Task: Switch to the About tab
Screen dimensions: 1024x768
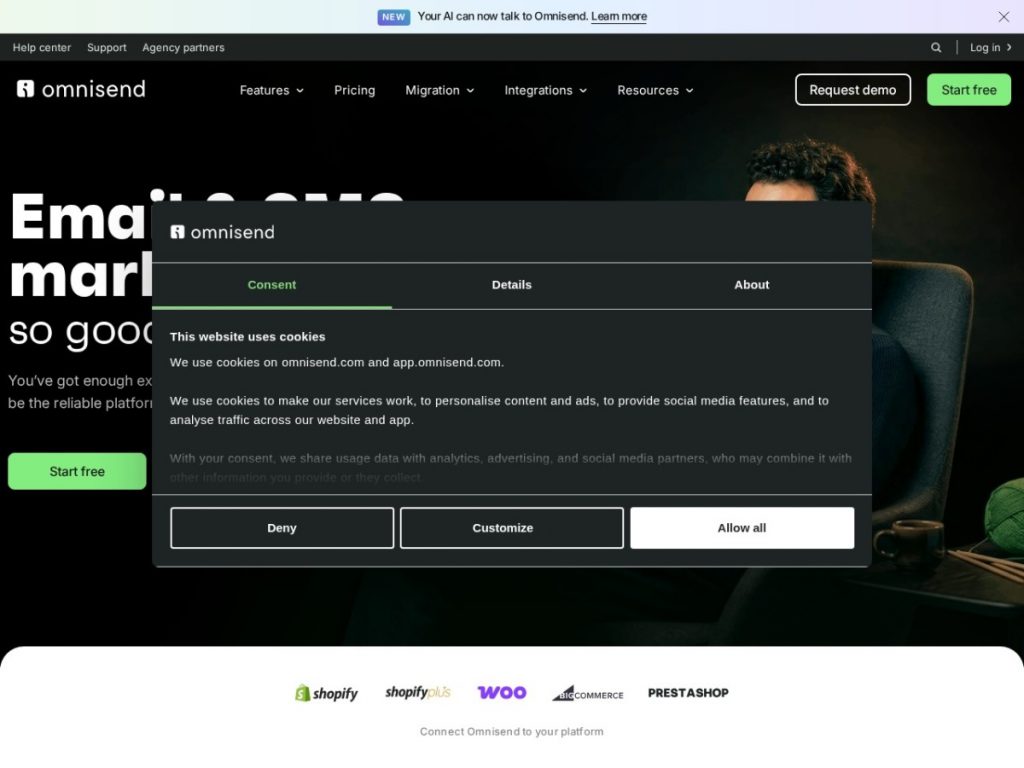Action: [752, 285]
